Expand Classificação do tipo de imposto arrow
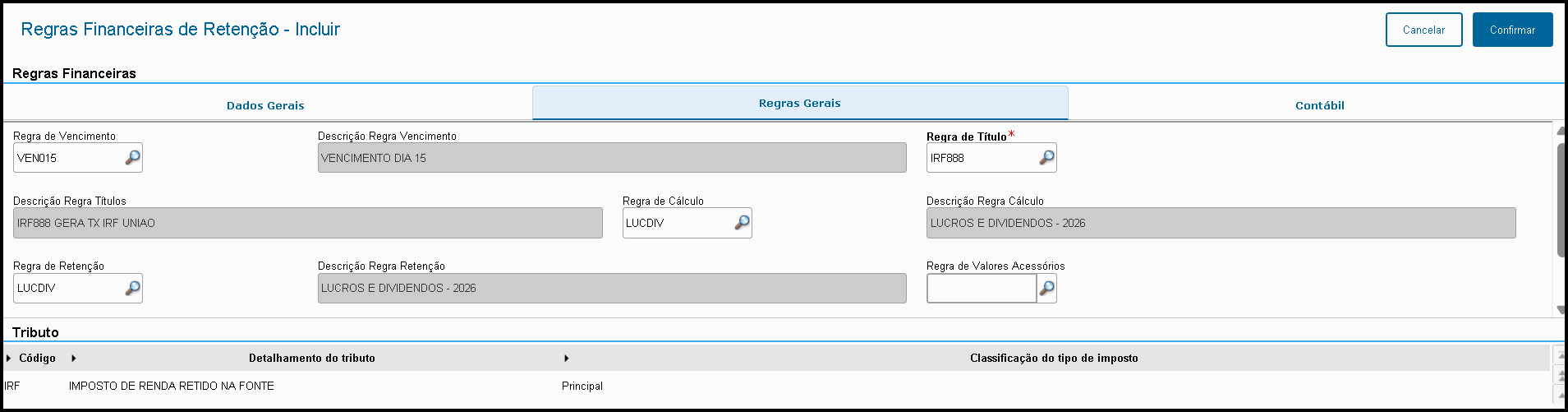The width and height of the screenshot is (1568, 412). pyautogui.click(x=567, y=359)
